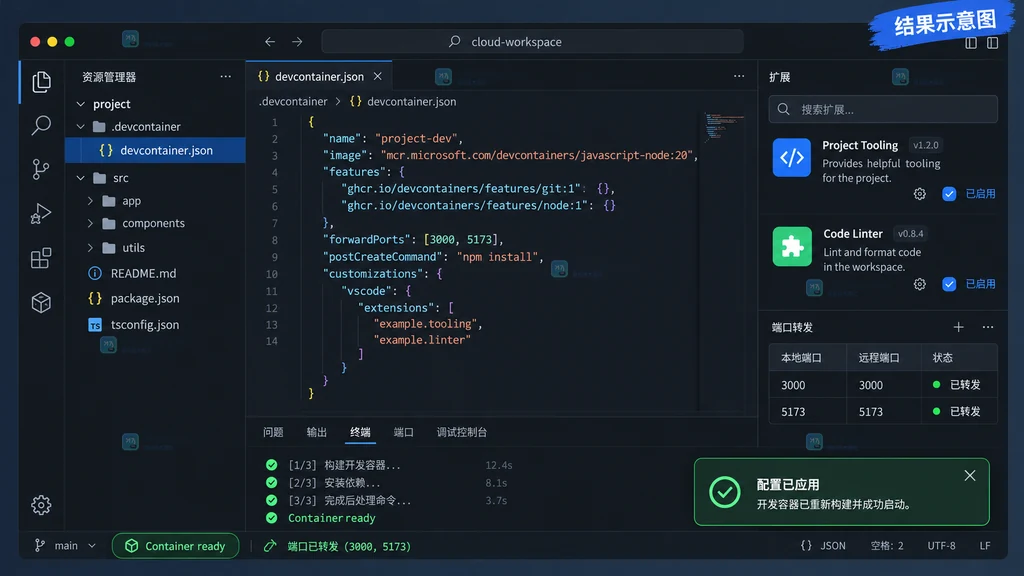Click the minimap preview in editor
1024x576 pixels.
pyautogui.click(x=724, y=127)
